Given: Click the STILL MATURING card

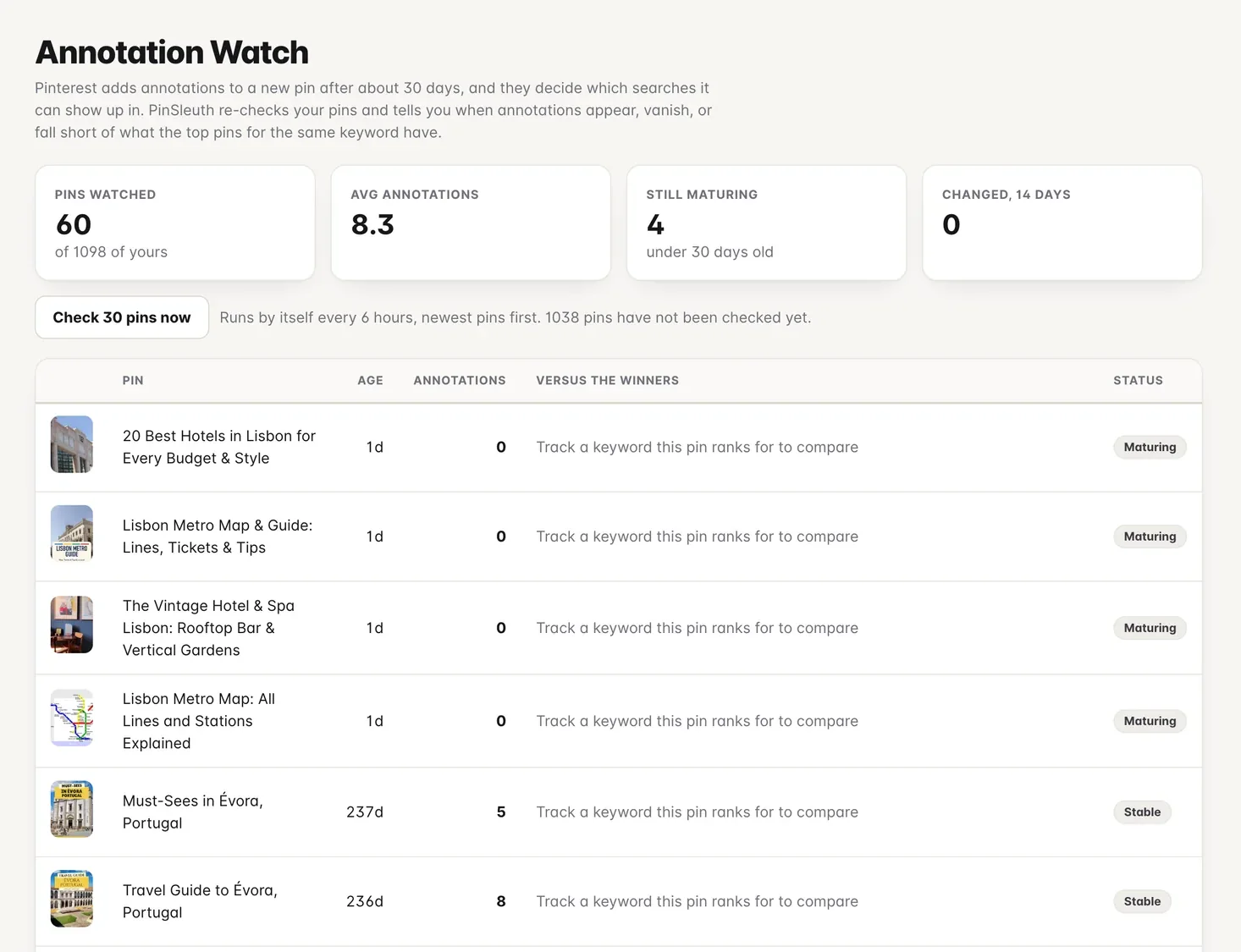Looking at the screenshot, I should pyautogui.click(x=766, y=223).
